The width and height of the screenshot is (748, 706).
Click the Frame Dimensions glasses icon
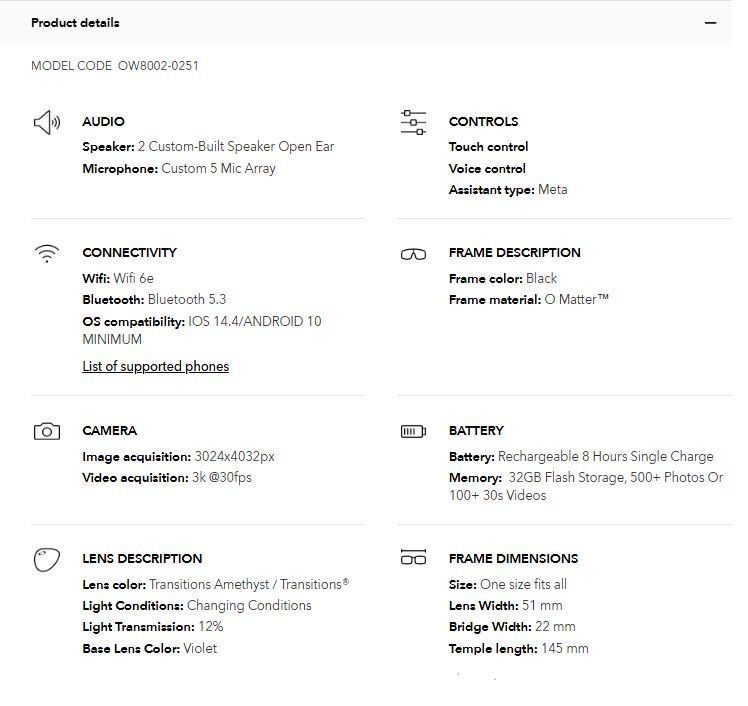click(413, 558)
